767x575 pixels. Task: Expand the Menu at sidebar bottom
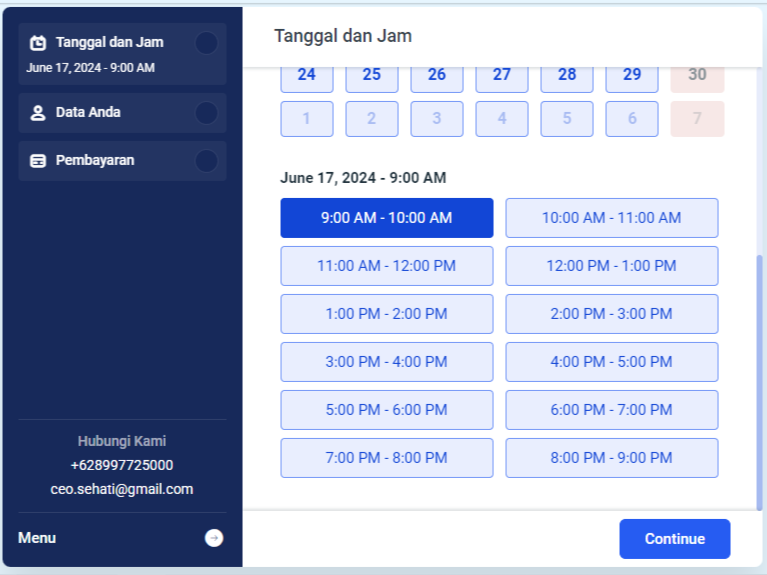(x=37, y=538)
